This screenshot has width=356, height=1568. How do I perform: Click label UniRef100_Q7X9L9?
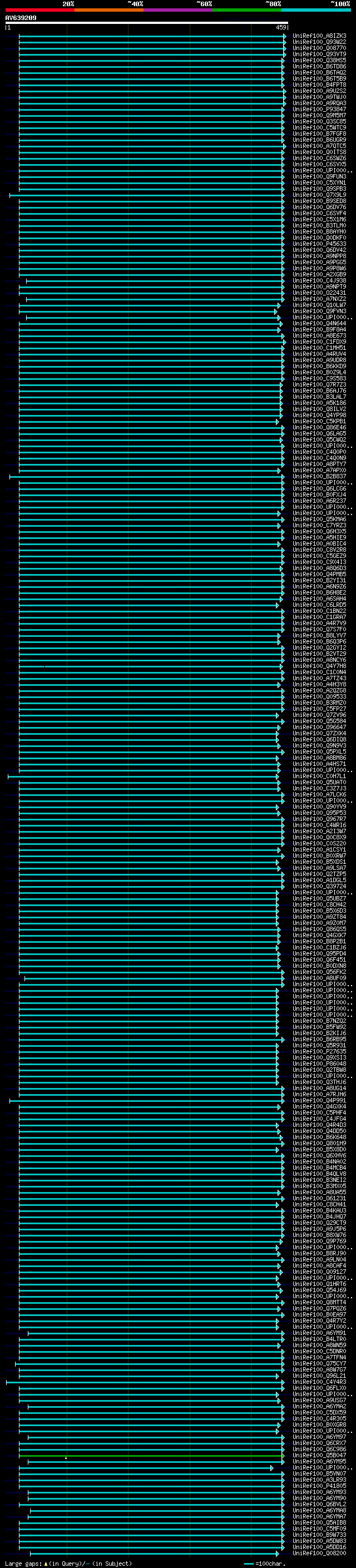click(x=319, y=195)
